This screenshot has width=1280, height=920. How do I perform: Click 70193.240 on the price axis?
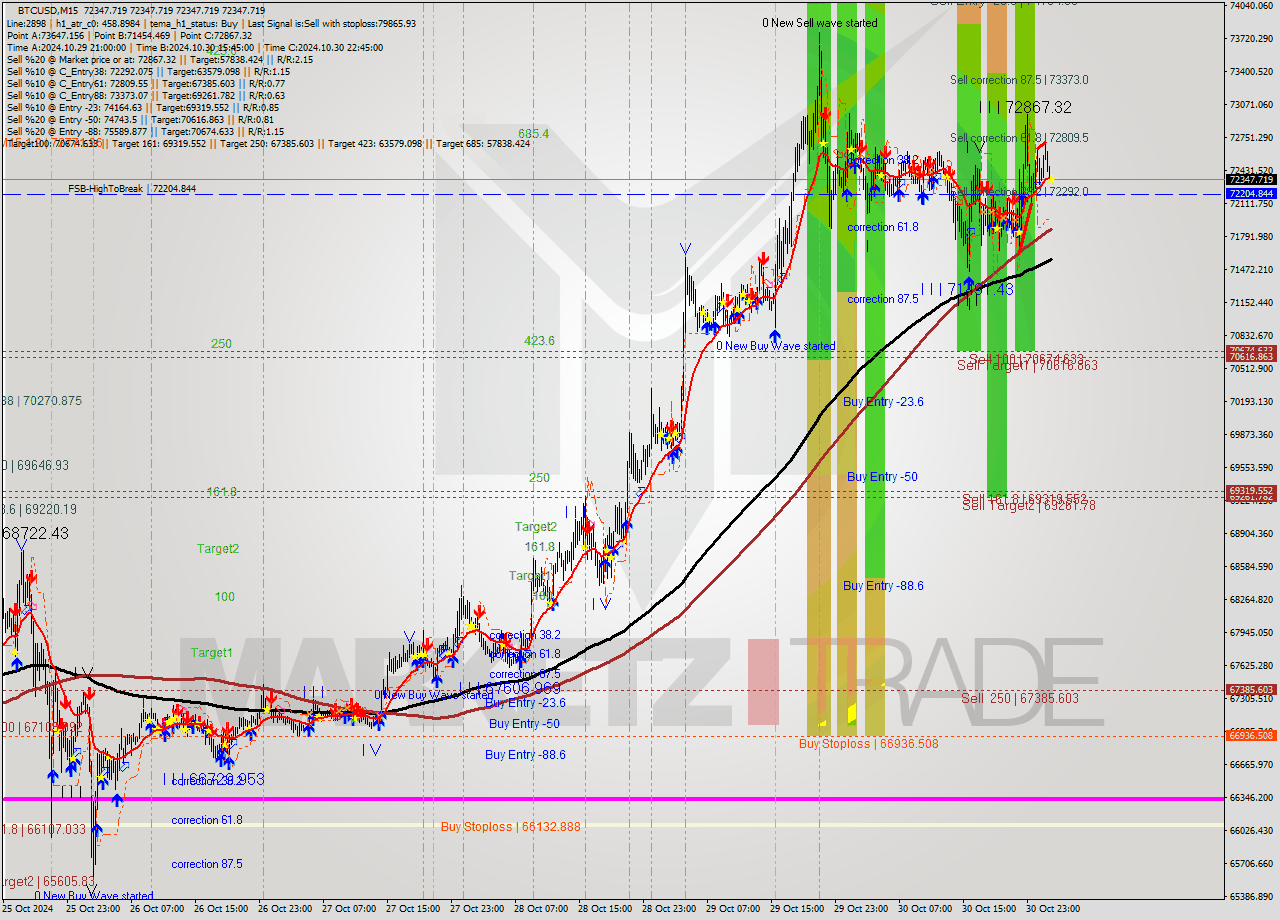(1250, 401)
